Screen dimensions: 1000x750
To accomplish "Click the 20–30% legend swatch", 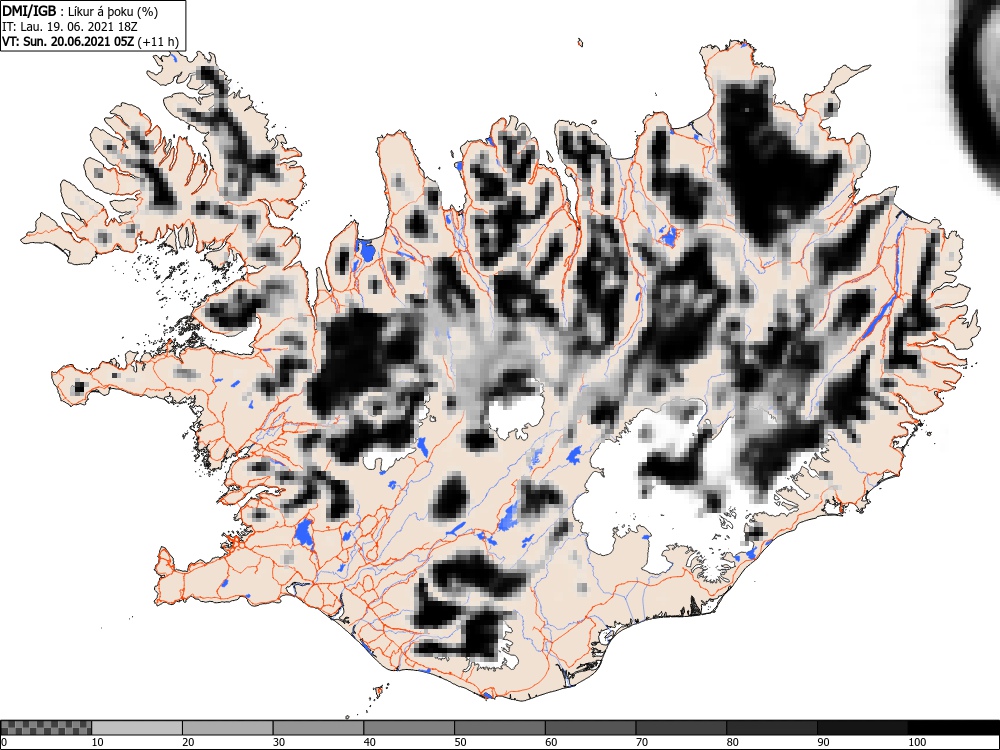I will [x=228, y=728].
